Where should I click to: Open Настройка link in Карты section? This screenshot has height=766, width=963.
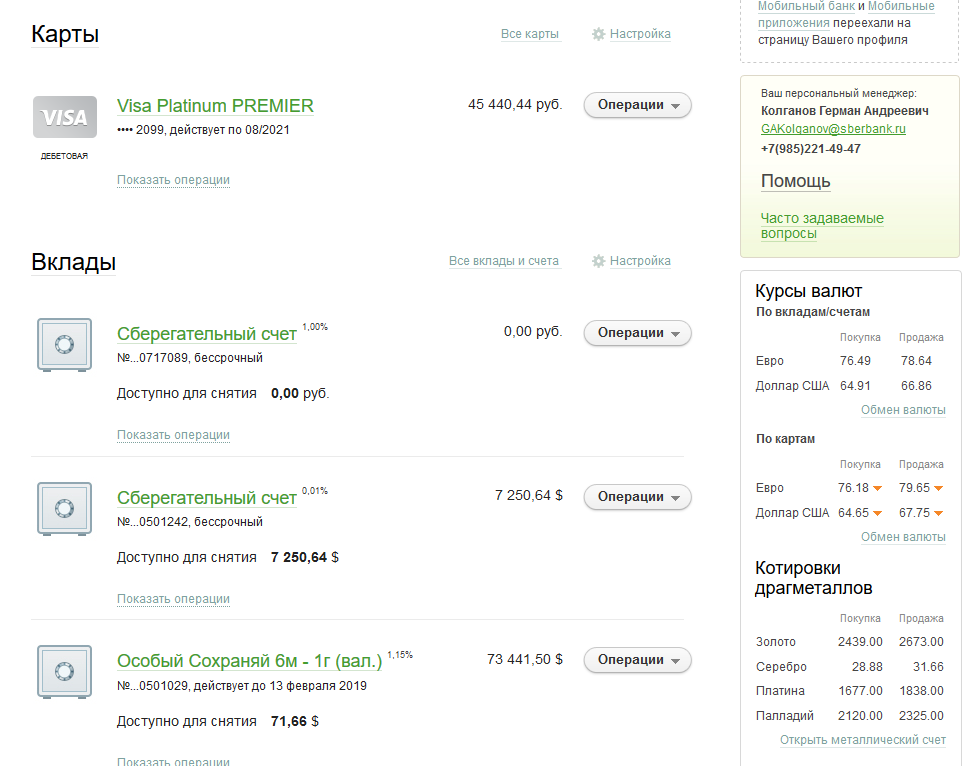(x=640, y=34)
